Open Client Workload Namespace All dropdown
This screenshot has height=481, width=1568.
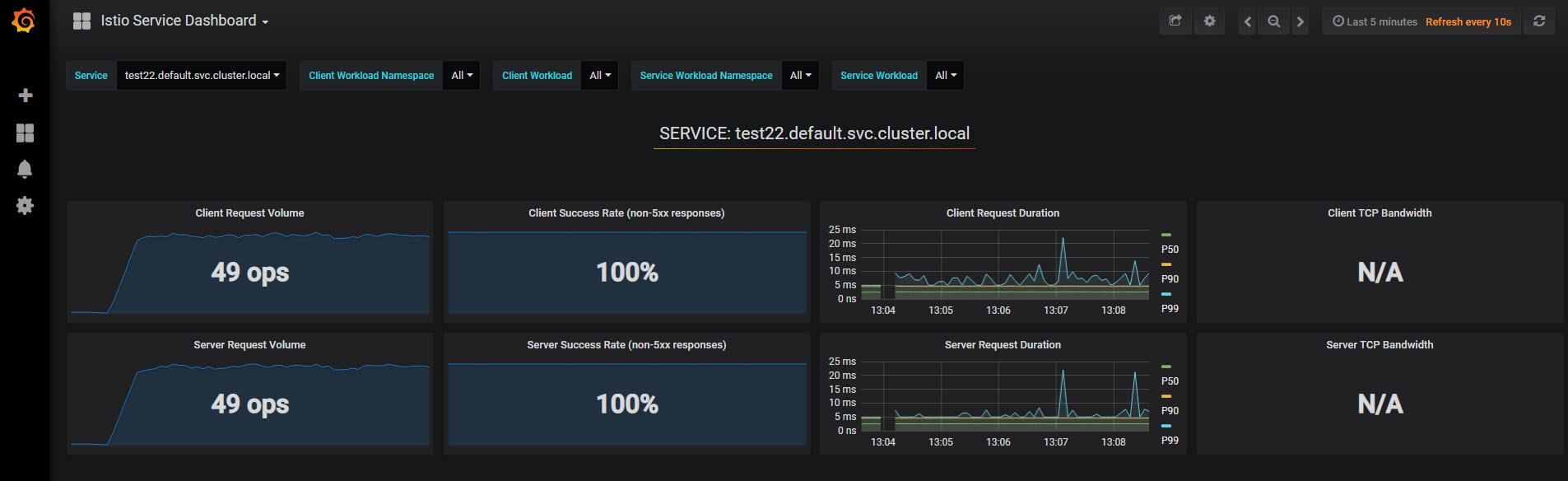tap(462, 75)
